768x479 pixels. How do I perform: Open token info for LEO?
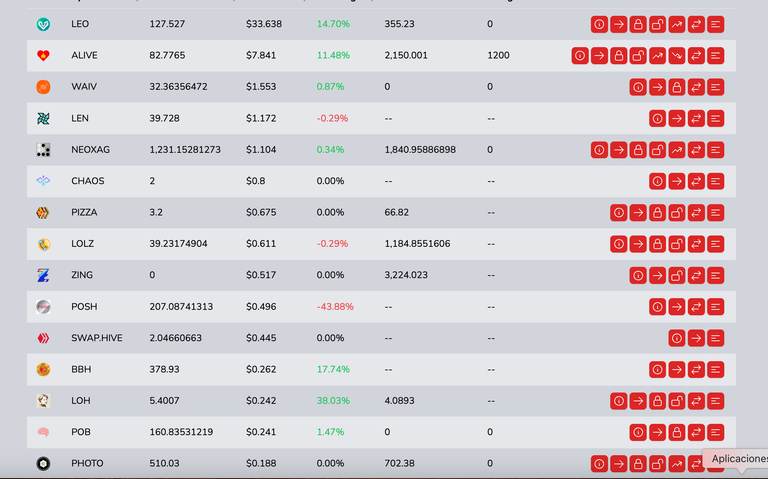(599, 24)
